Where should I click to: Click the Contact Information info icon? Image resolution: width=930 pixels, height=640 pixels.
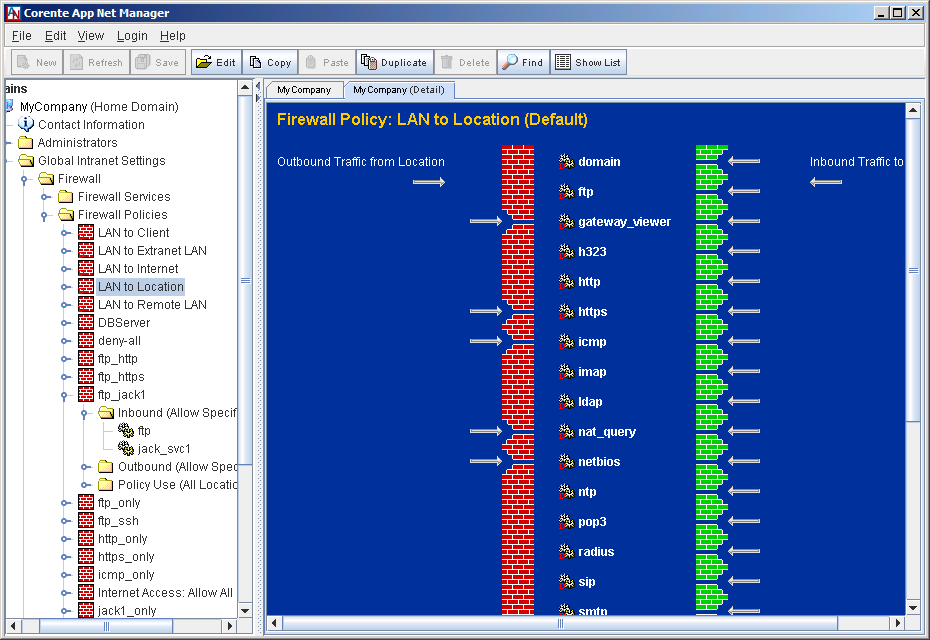pyautogui.click(x=26, y=124)
